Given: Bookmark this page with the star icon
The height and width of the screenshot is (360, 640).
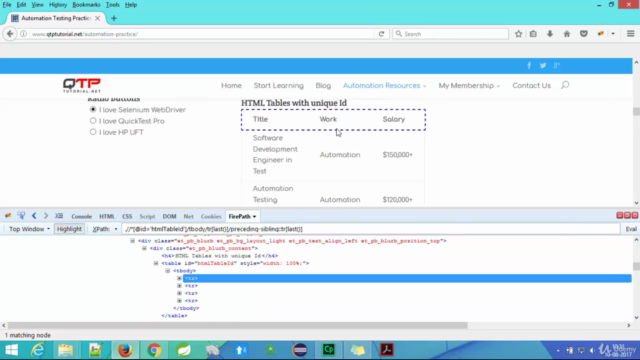Looking at the screenshot, I should [518, 34].
